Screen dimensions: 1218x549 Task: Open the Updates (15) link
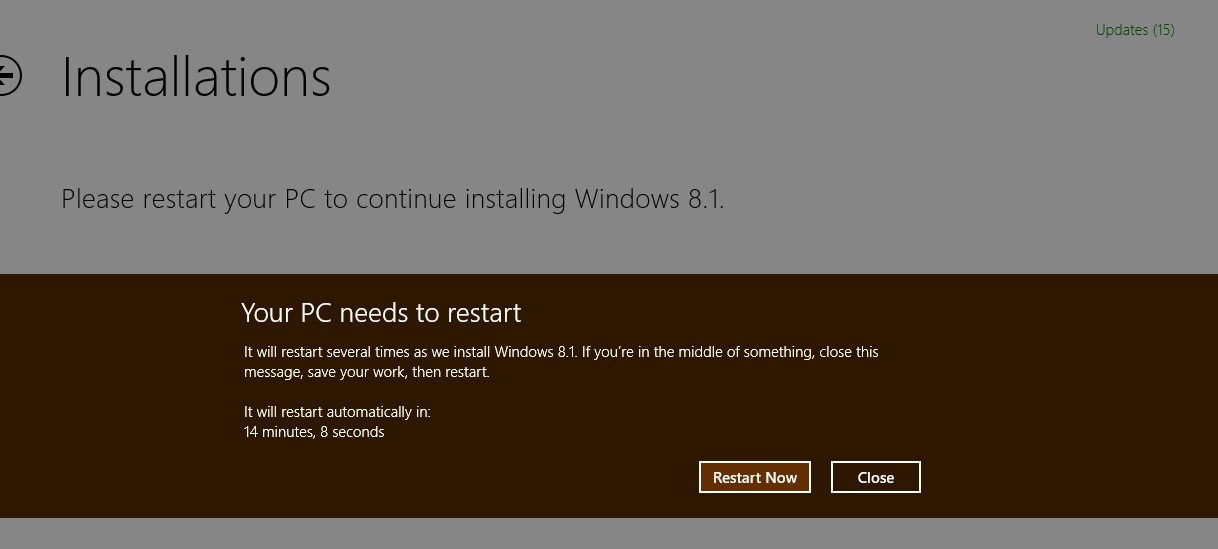(1135, 30)
